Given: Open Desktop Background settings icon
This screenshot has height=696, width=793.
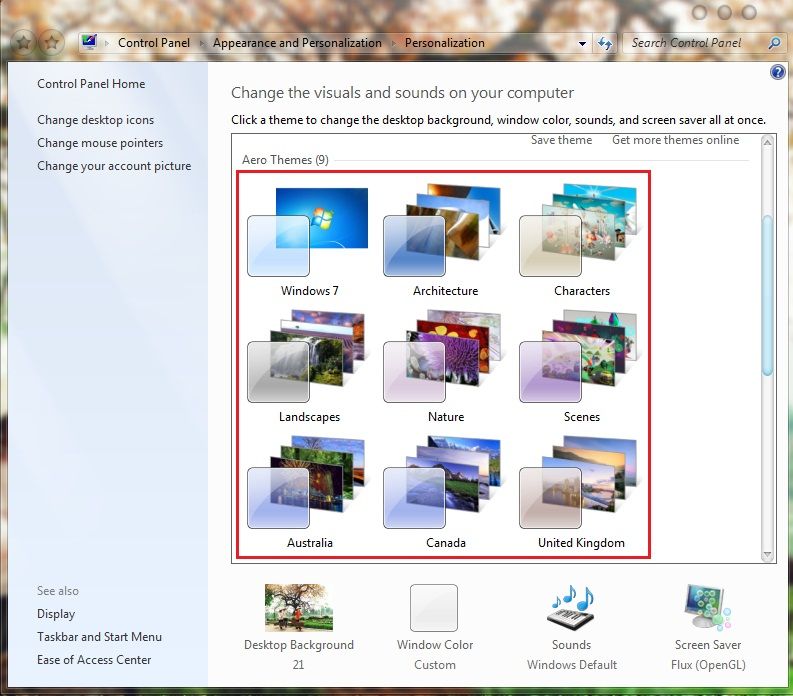Looking at the screenshot, I should click(x=298, y=607).
